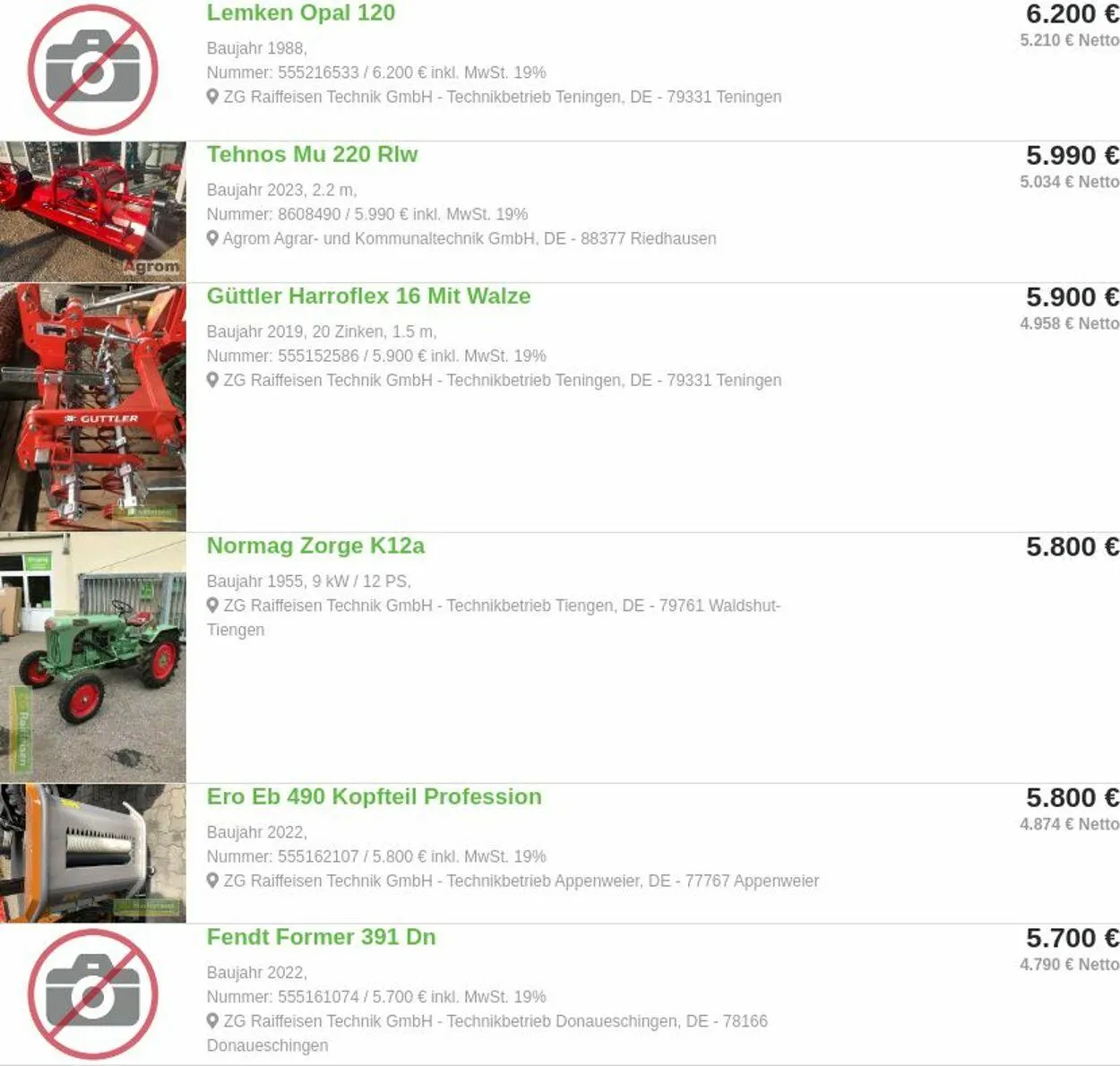1120x1066 pixels.
Task: View the Ero Eb 490 photo
Action: point(93,854)
